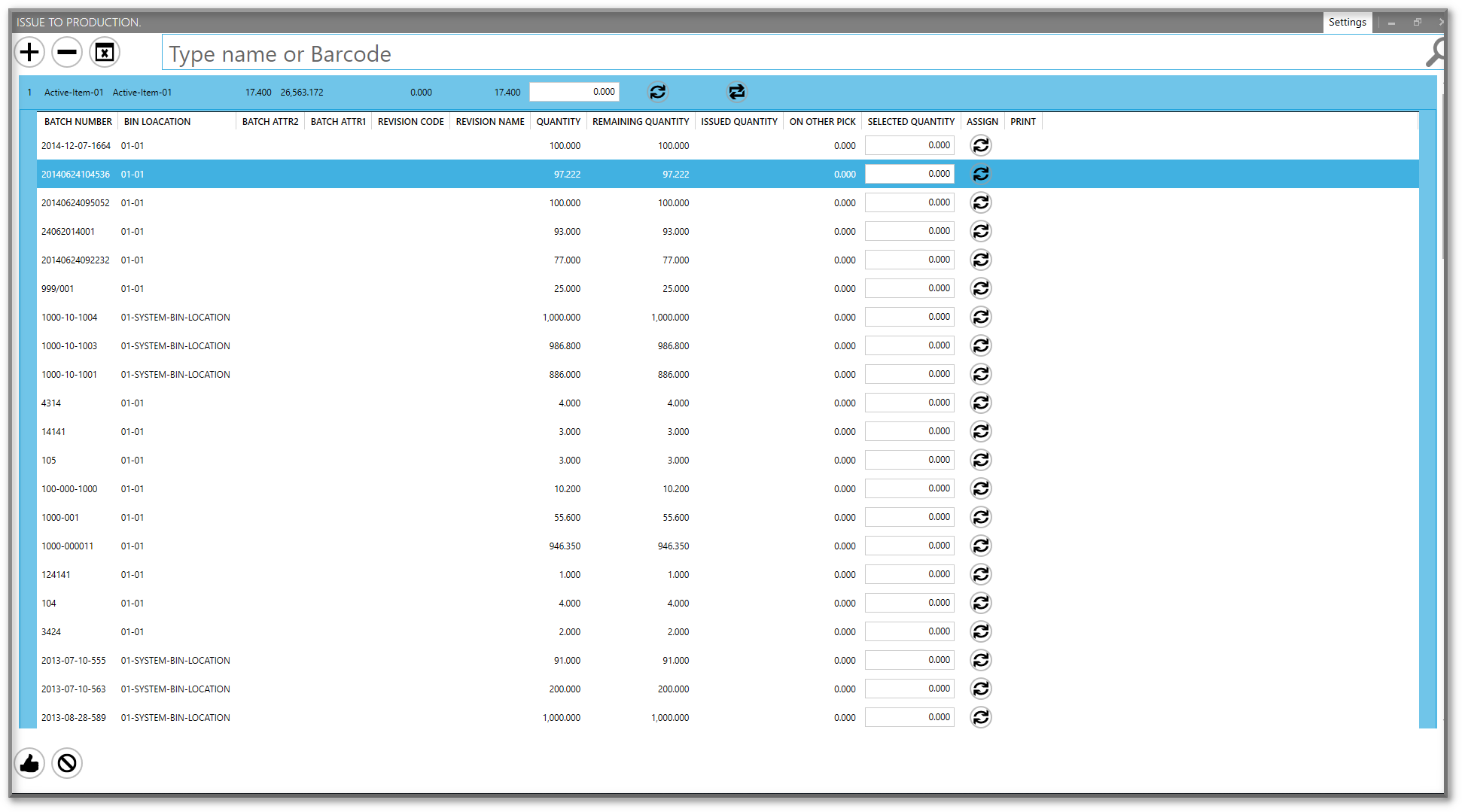Click the minus remove icon in toolbar
Screen dimensions: 1462x812
pyautogui.click(x=67, y=52)
